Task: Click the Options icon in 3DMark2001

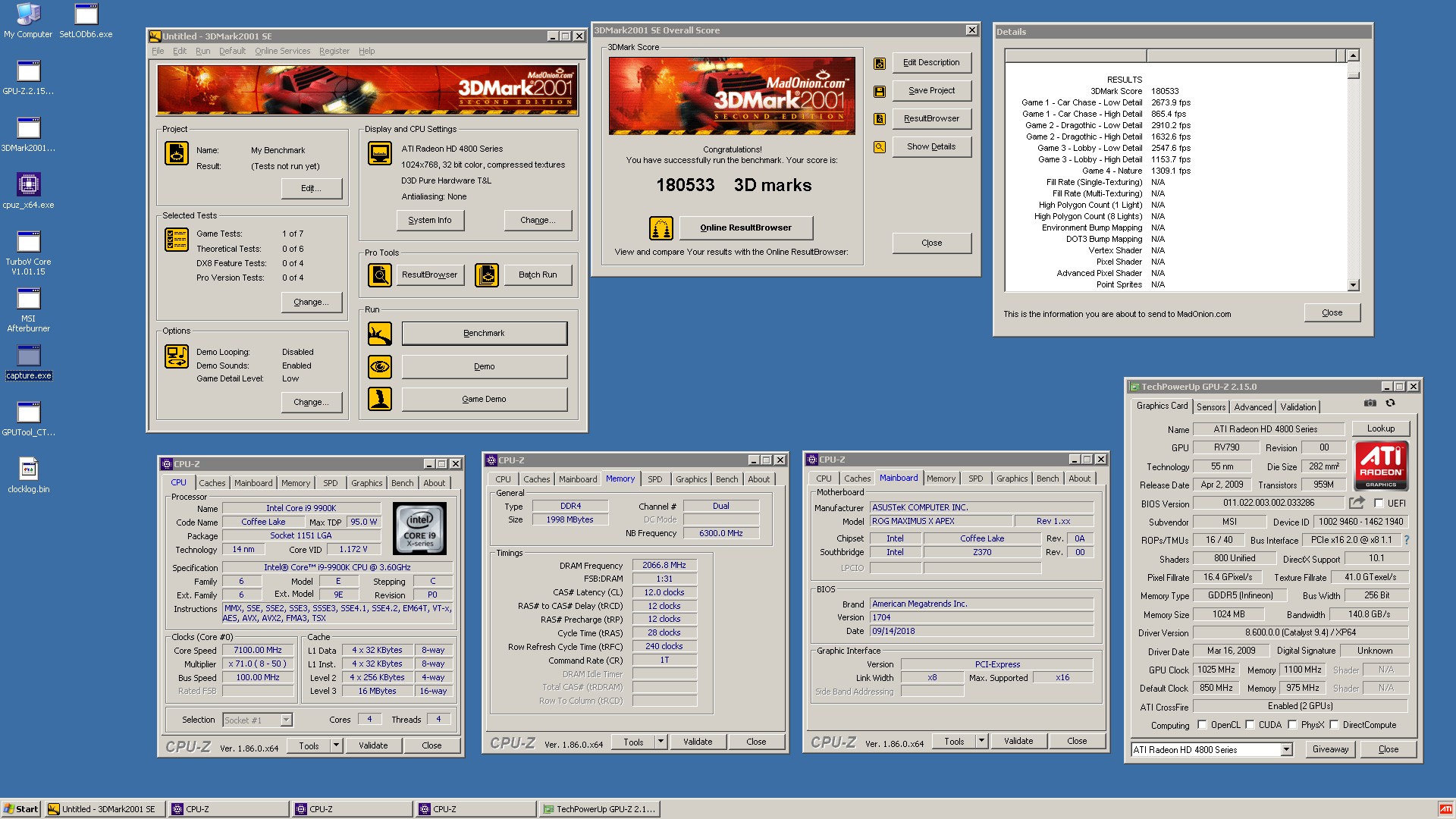Action: click(x=177, y=356)
